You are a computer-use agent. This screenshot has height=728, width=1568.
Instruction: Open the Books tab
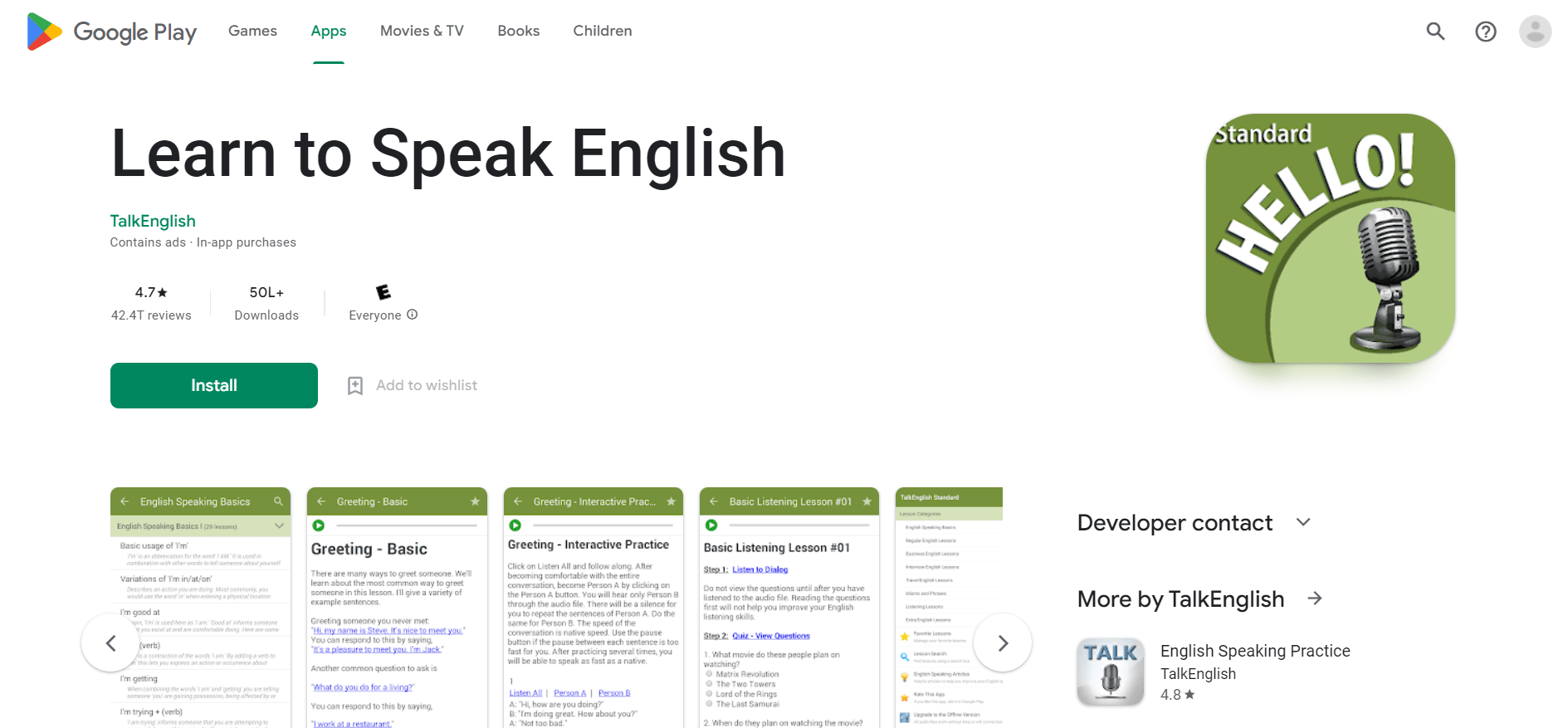pyautogui.click(x=519, y=31)
